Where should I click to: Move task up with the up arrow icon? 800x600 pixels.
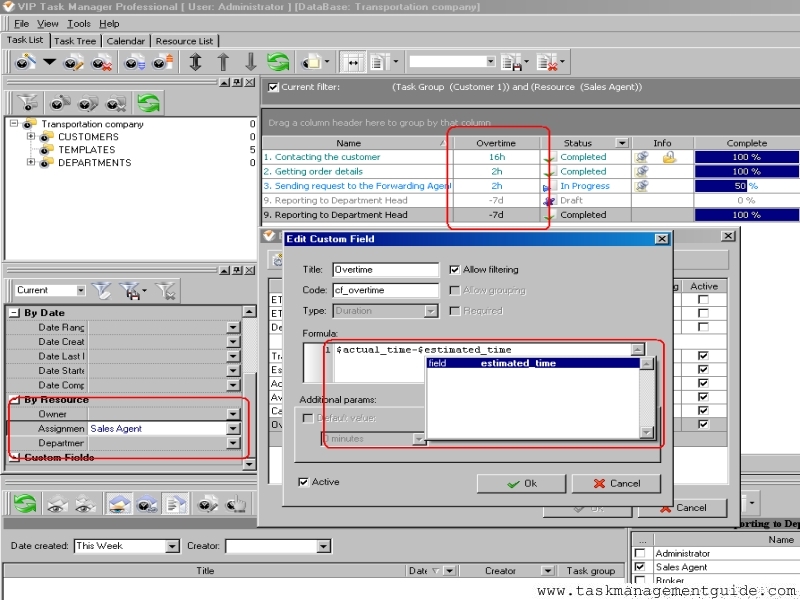tap(223, 62)
